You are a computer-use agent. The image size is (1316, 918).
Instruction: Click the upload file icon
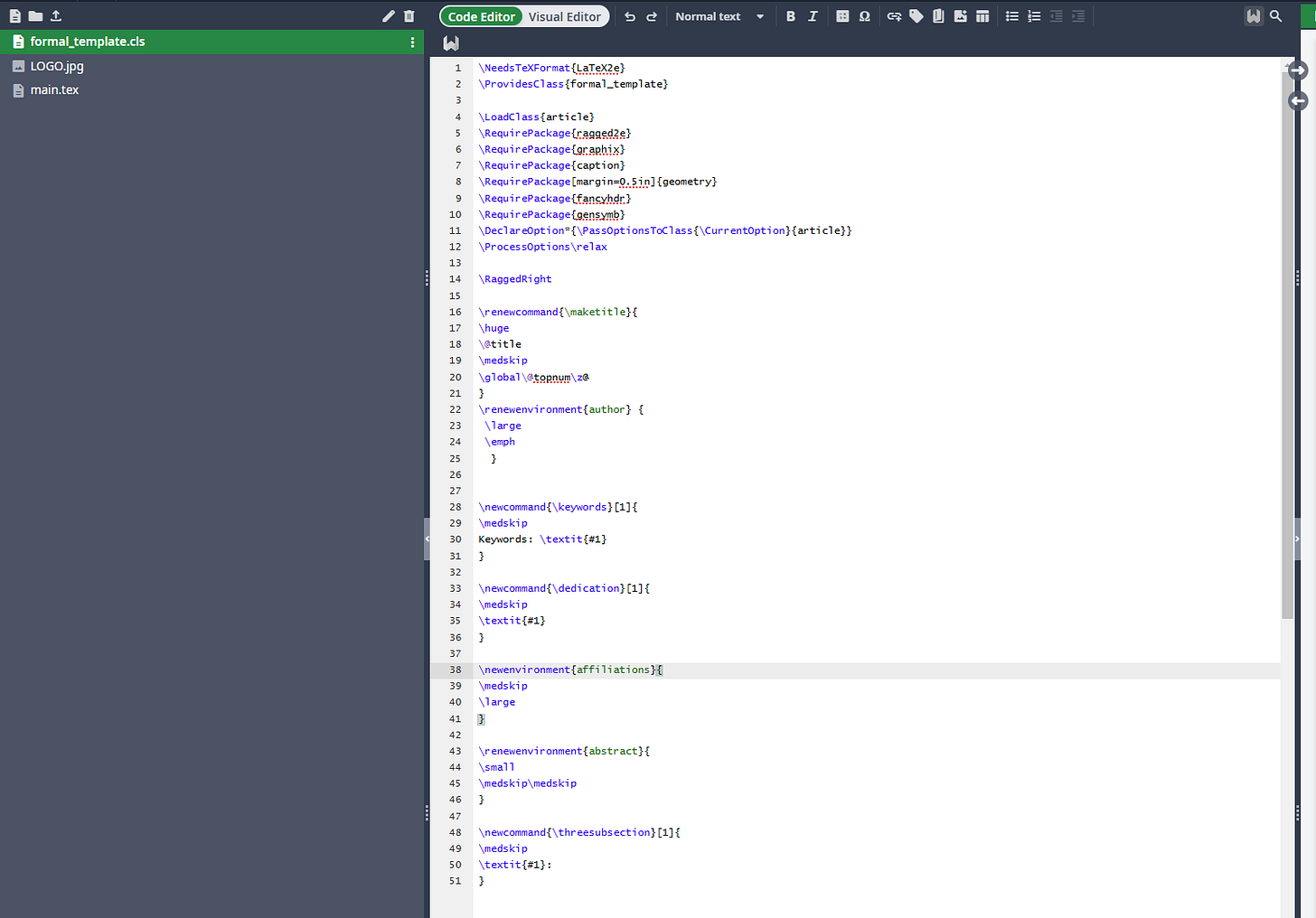coord(56,16)
